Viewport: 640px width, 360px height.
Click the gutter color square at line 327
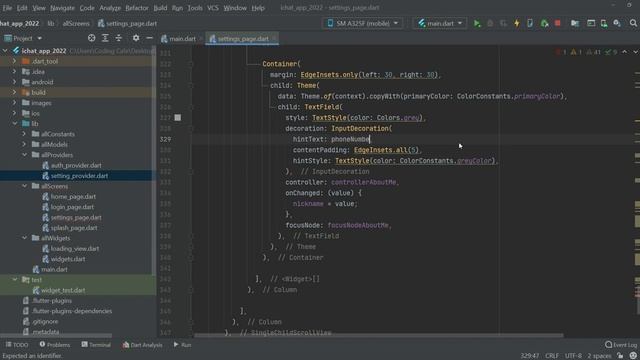[x=178, y=118]
